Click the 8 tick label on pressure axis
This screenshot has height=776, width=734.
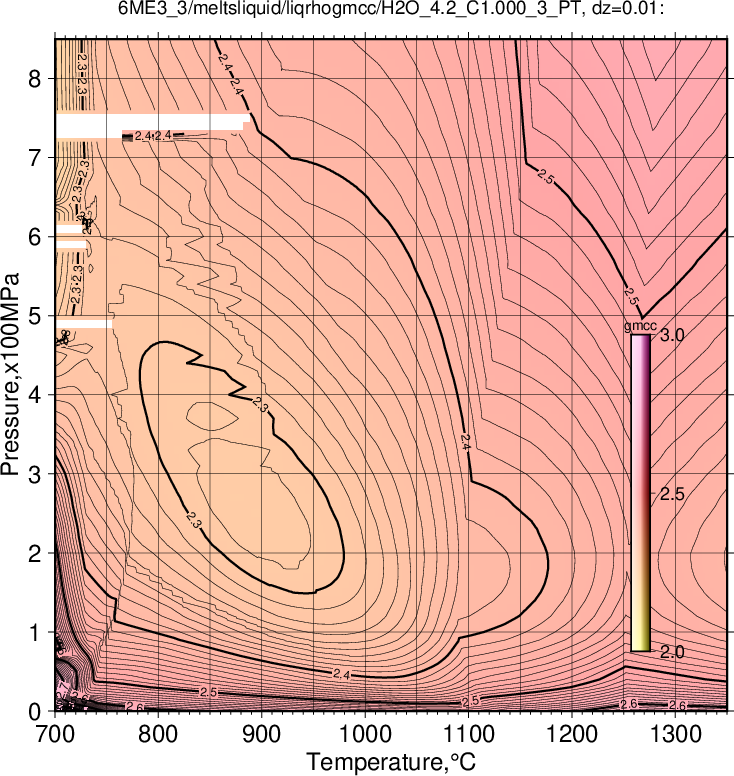[35, 79]
